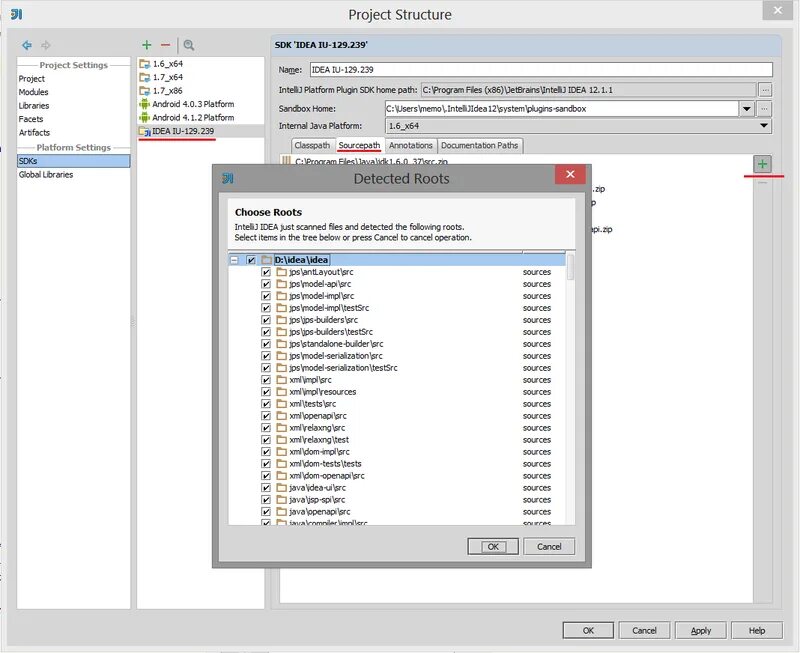Switch to the Classpath tab
This screenshot has width=800, height=653.
[x=312, y=145]
